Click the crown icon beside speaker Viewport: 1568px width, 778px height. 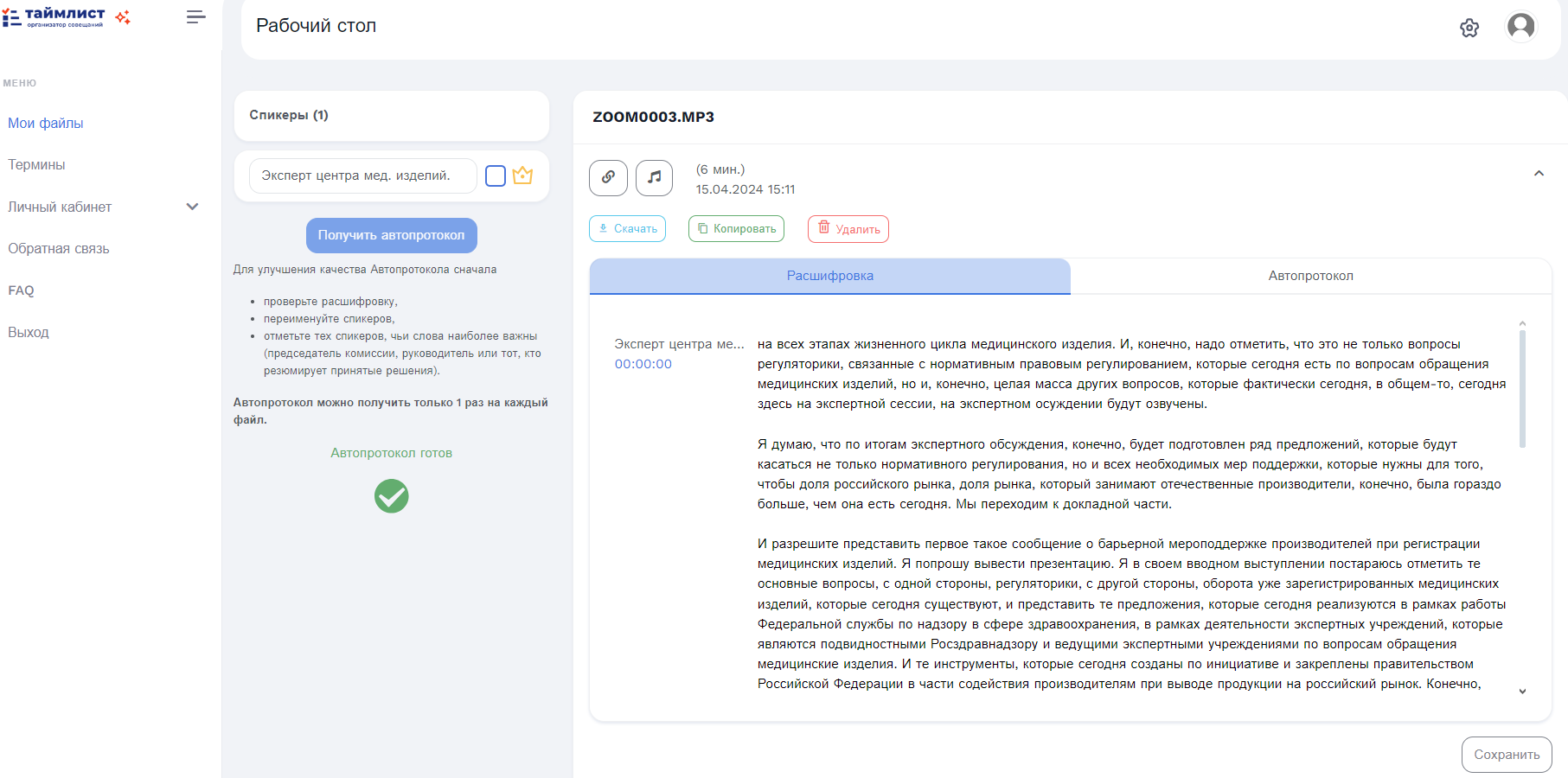(x=522, y=176)
